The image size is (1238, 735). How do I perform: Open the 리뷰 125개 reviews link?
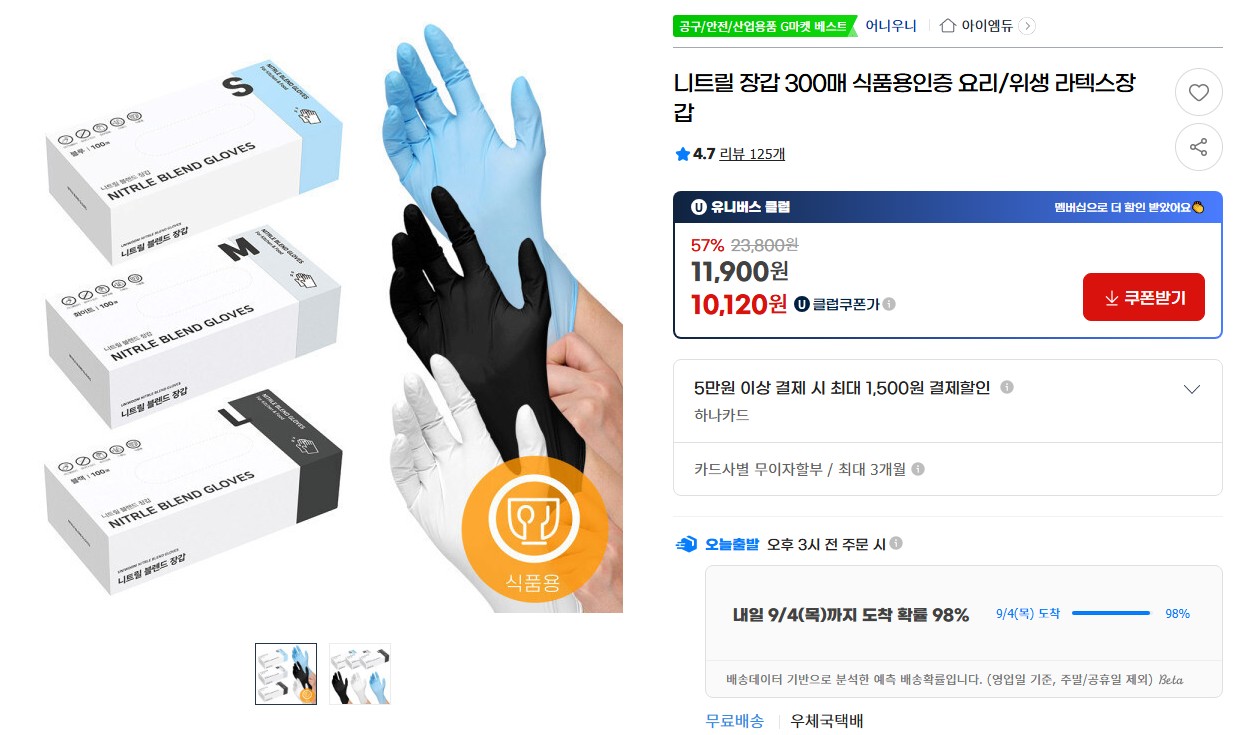(x=752, y=154)
